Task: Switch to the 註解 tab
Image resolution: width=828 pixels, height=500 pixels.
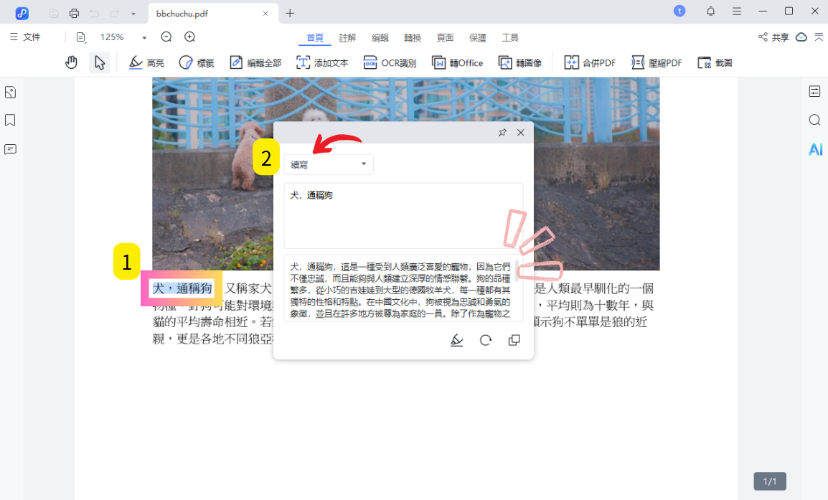Action: [347, 37]
